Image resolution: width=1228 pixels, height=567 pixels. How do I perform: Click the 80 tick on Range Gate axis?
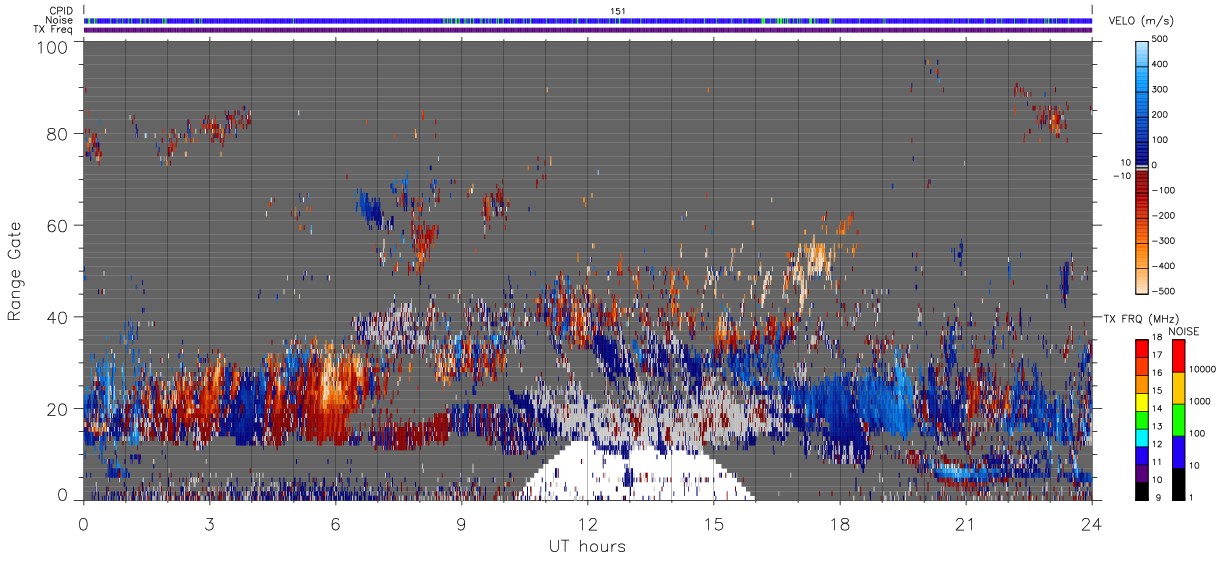[57, 133]
